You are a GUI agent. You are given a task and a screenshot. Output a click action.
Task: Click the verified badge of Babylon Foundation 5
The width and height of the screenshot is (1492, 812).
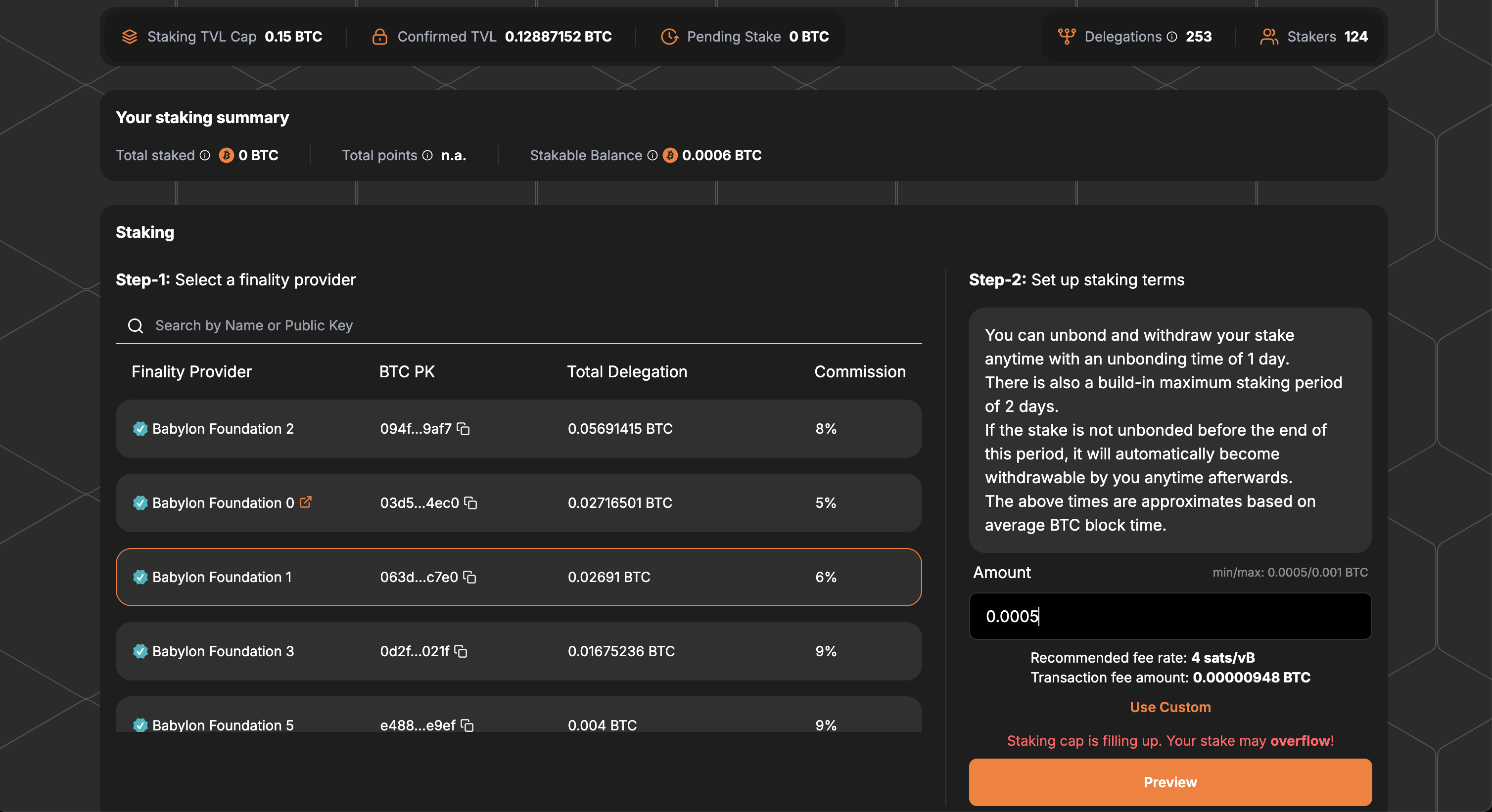point(140,725)
